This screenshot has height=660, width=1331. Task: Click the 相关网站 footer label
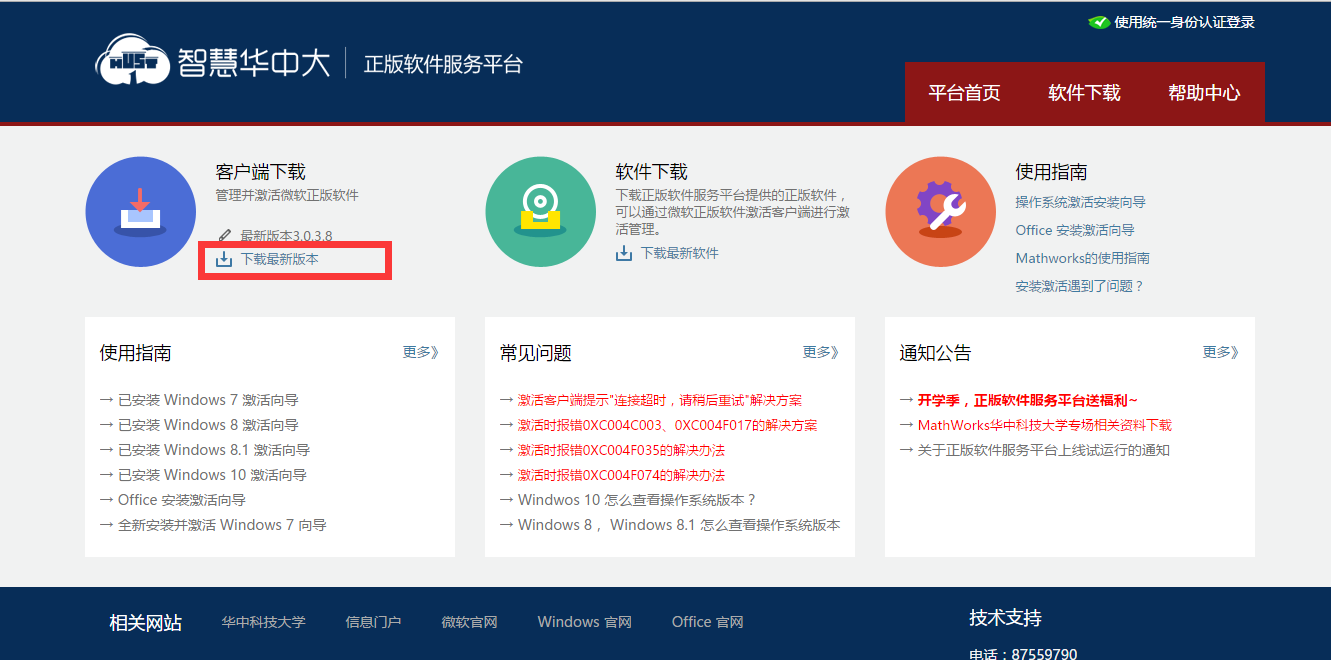tap(145, 623)
